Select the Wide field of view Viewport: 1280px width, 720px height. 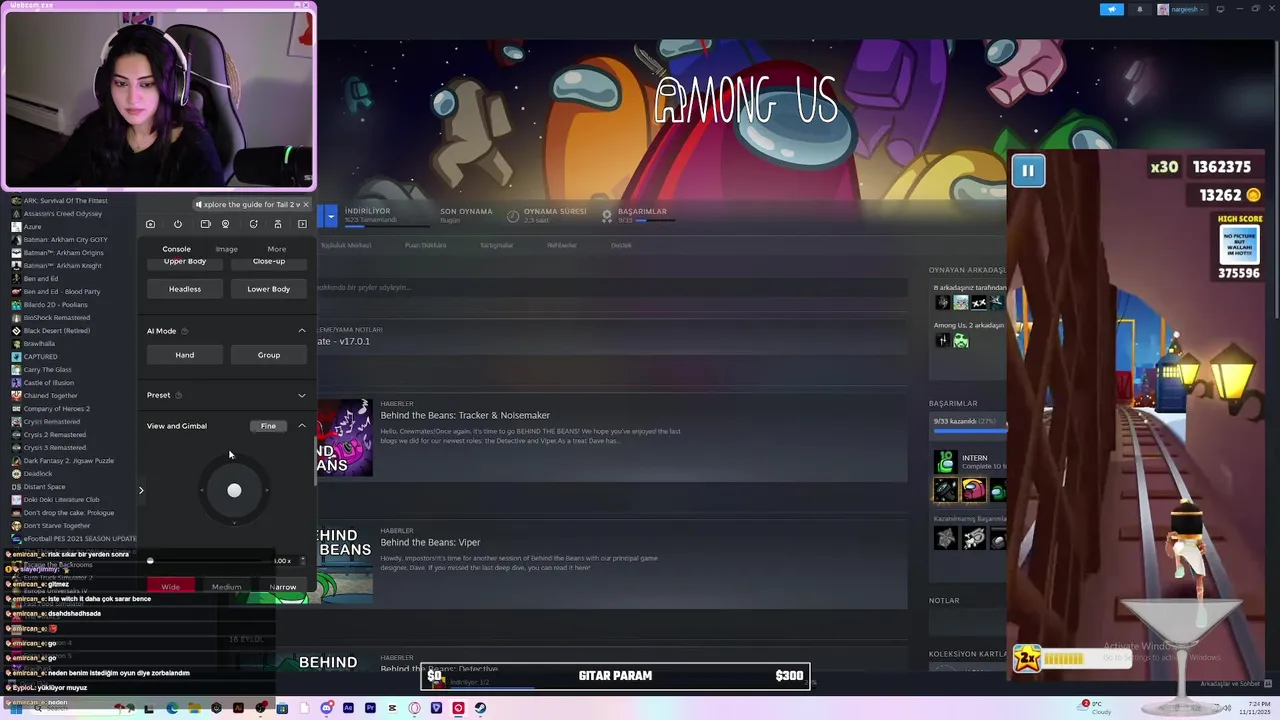point(171,587)
